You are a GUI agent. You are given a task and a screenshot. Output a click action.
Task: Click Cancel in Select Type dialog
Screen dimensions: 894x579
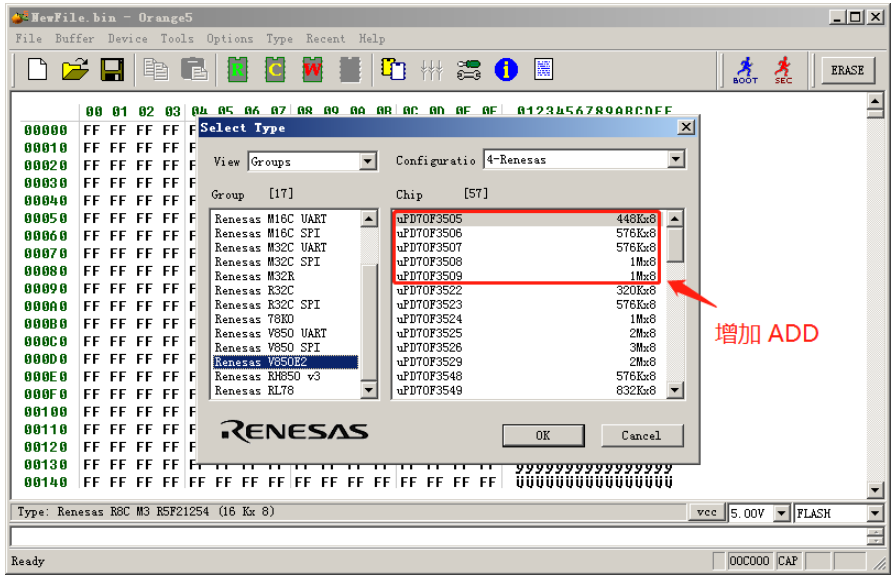(x=641, y=435)
